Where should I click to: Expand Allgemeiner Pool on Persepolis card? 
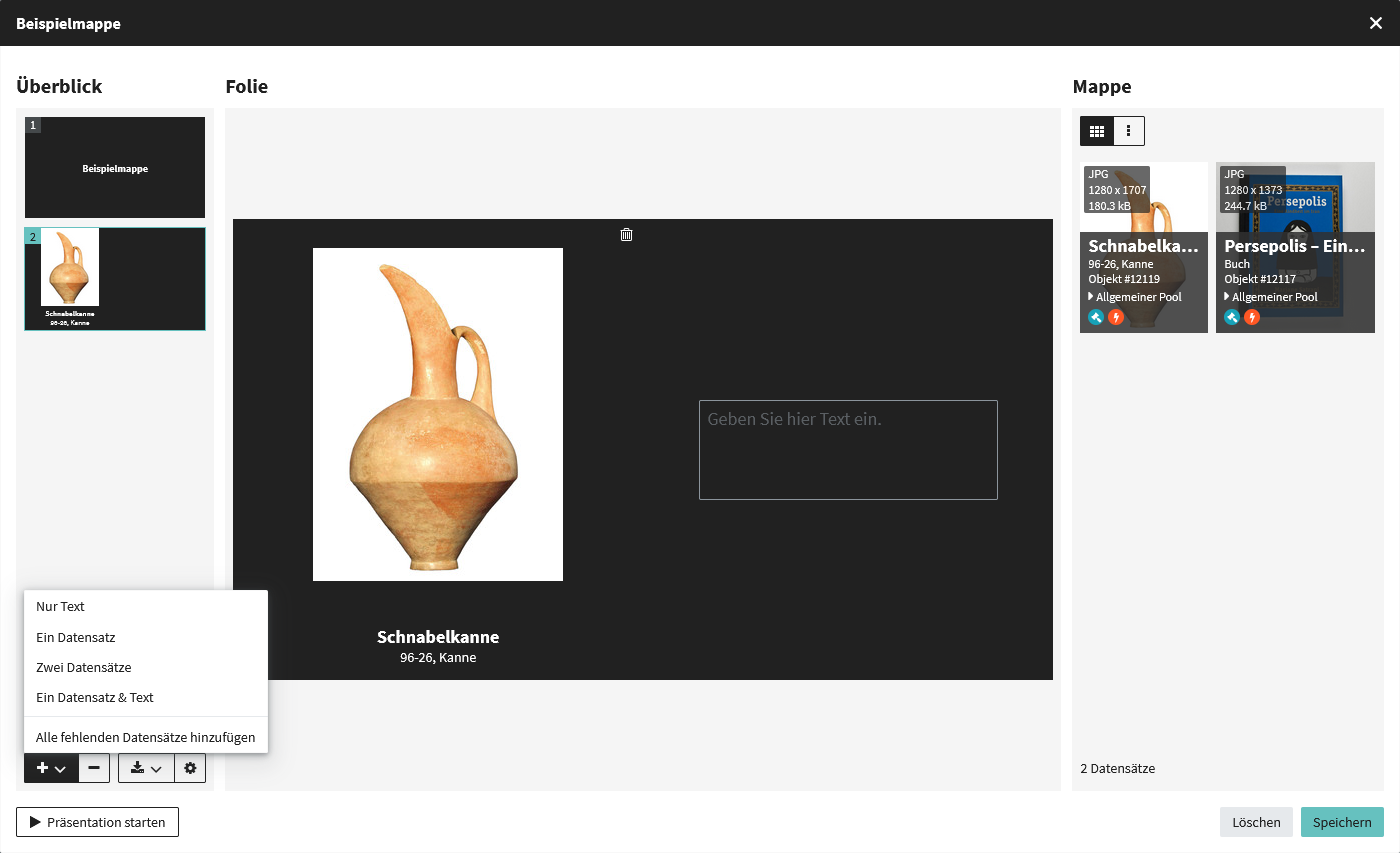(1271, 297)
